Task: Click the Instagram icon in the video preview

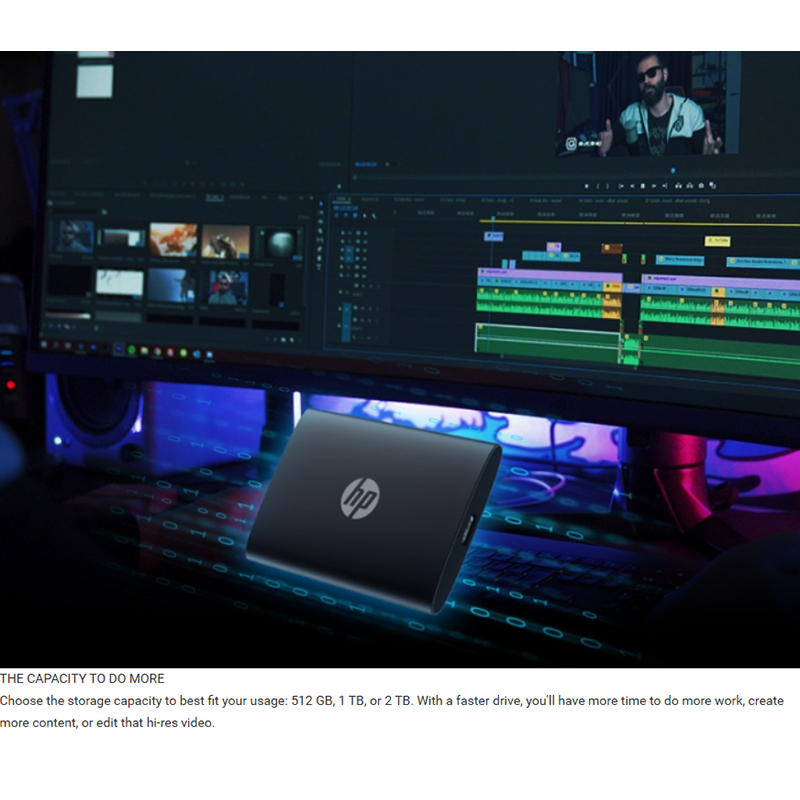Action: pos(571,144)
